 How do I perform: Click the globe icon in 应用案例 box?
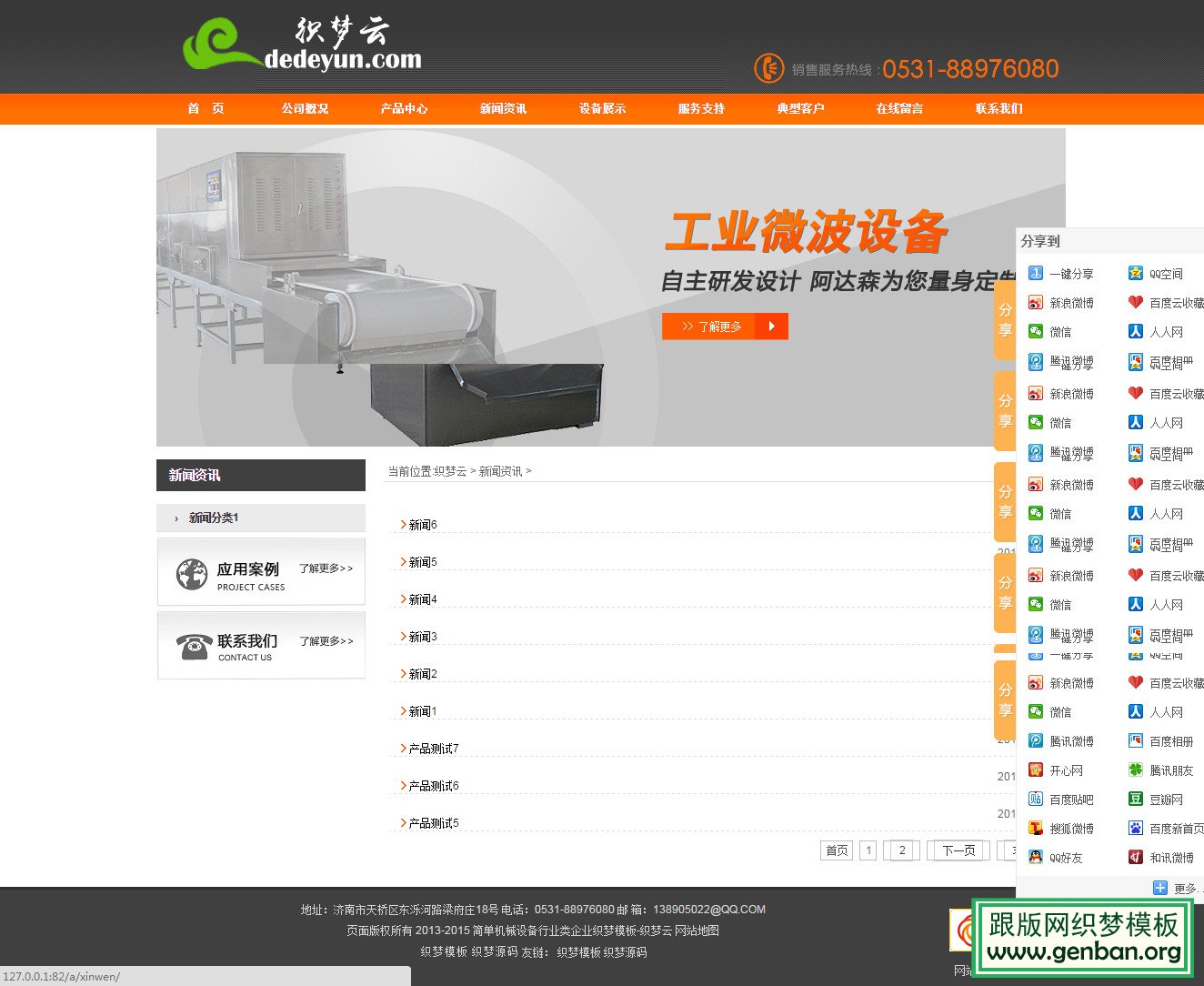coord(192,575)
